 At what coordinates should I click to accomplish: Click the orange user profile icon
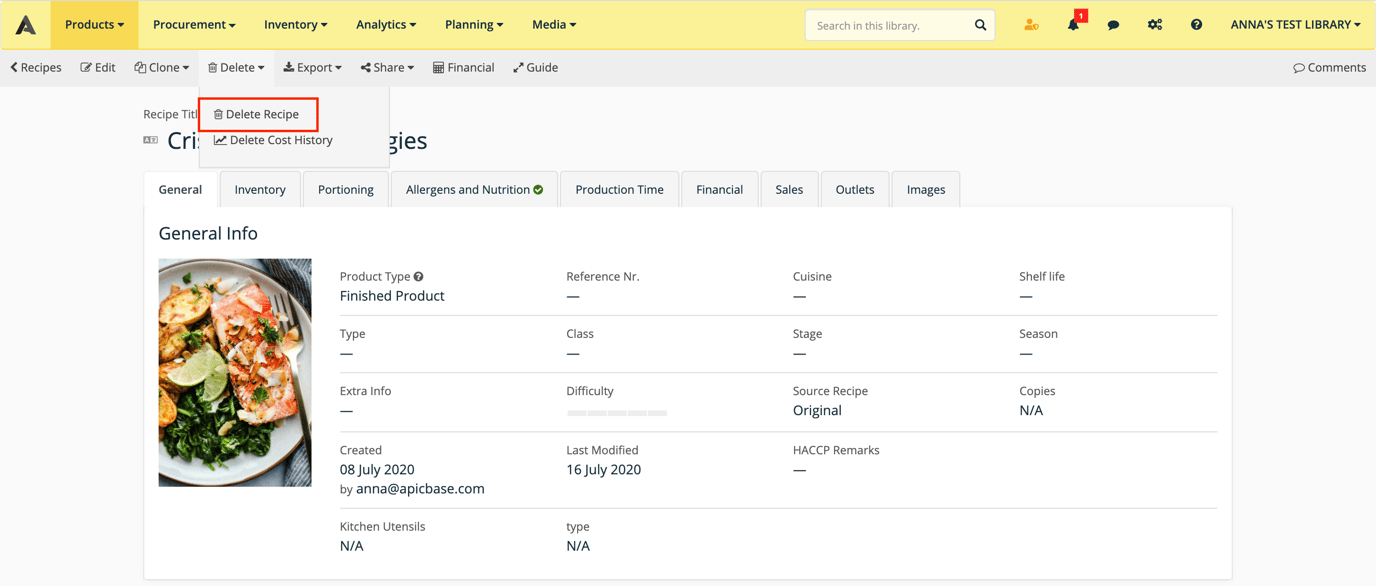[x=1031, y=25]
